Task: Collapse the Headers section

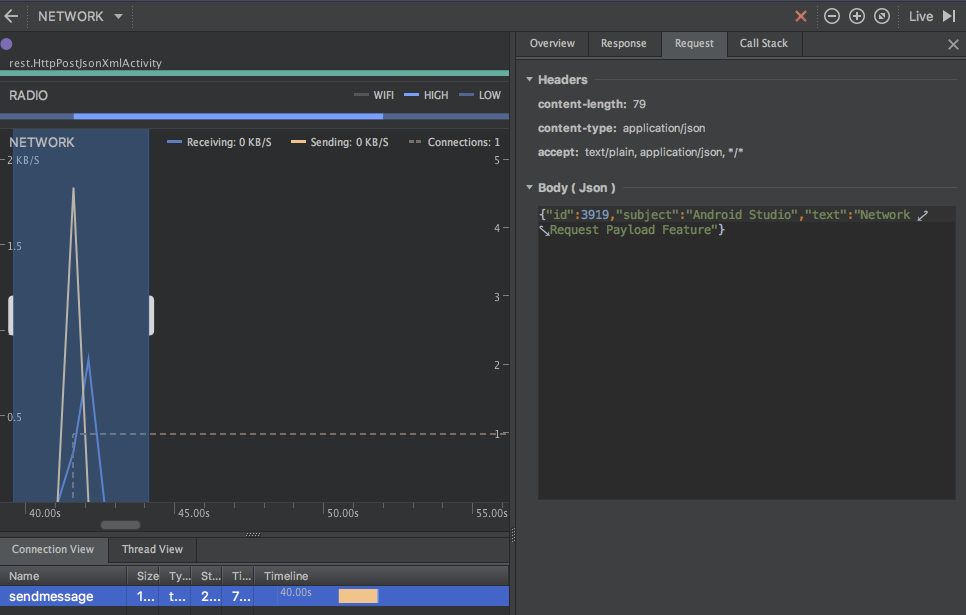Action: click(529, 80)
